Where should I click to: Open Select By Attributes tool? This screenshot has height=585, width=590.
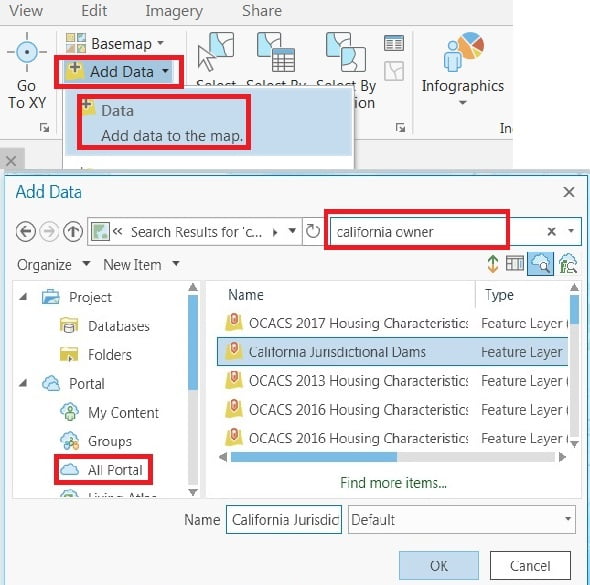276,52
